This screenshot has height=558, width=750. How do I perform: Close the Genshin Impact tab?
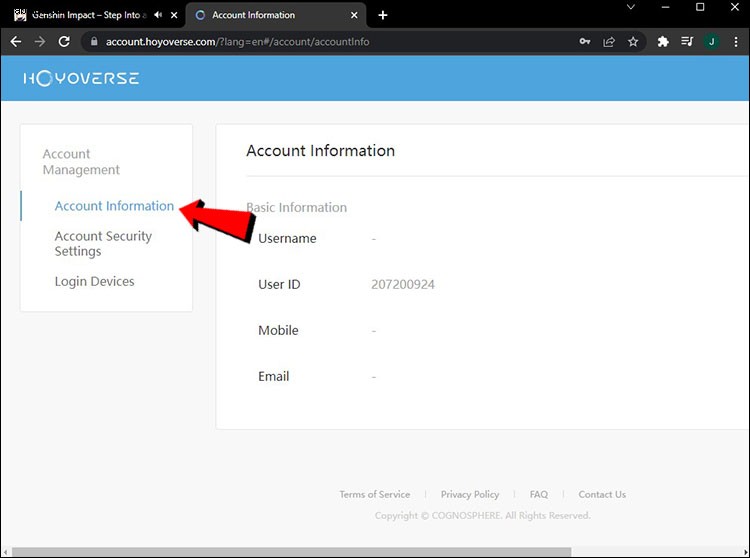(x=174, y=15)
